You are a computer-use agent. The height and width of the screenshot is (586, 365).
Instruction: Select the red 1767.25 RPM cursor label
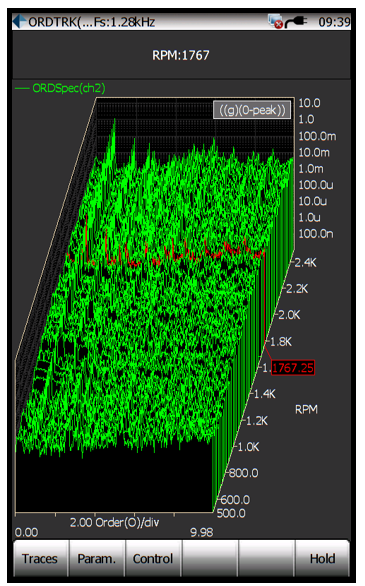click(293, 368)
